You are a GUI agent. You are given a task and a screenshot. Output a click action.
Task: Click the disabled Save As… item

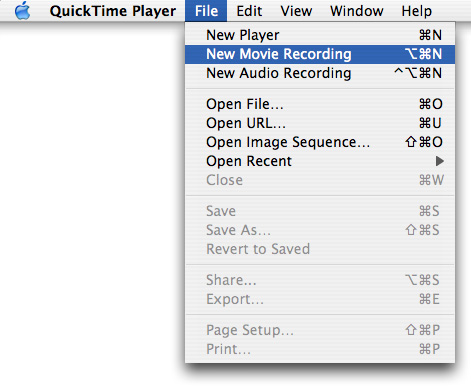[320, 230]
